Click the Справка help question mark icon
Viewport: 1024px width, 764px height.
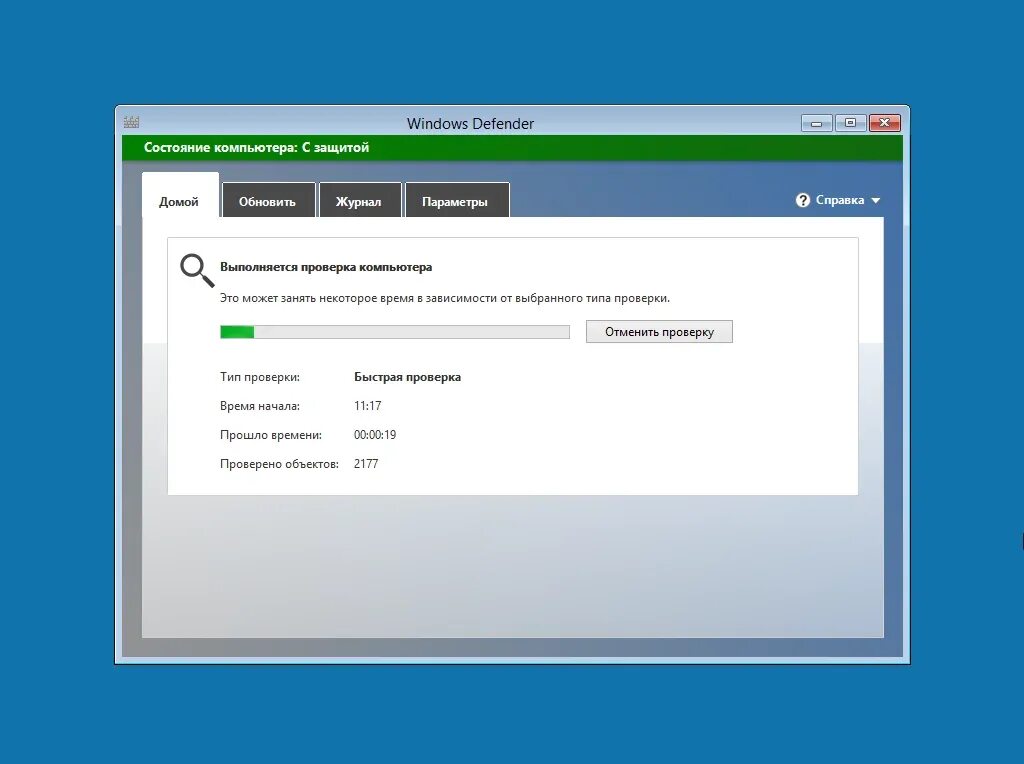point(803,200)
